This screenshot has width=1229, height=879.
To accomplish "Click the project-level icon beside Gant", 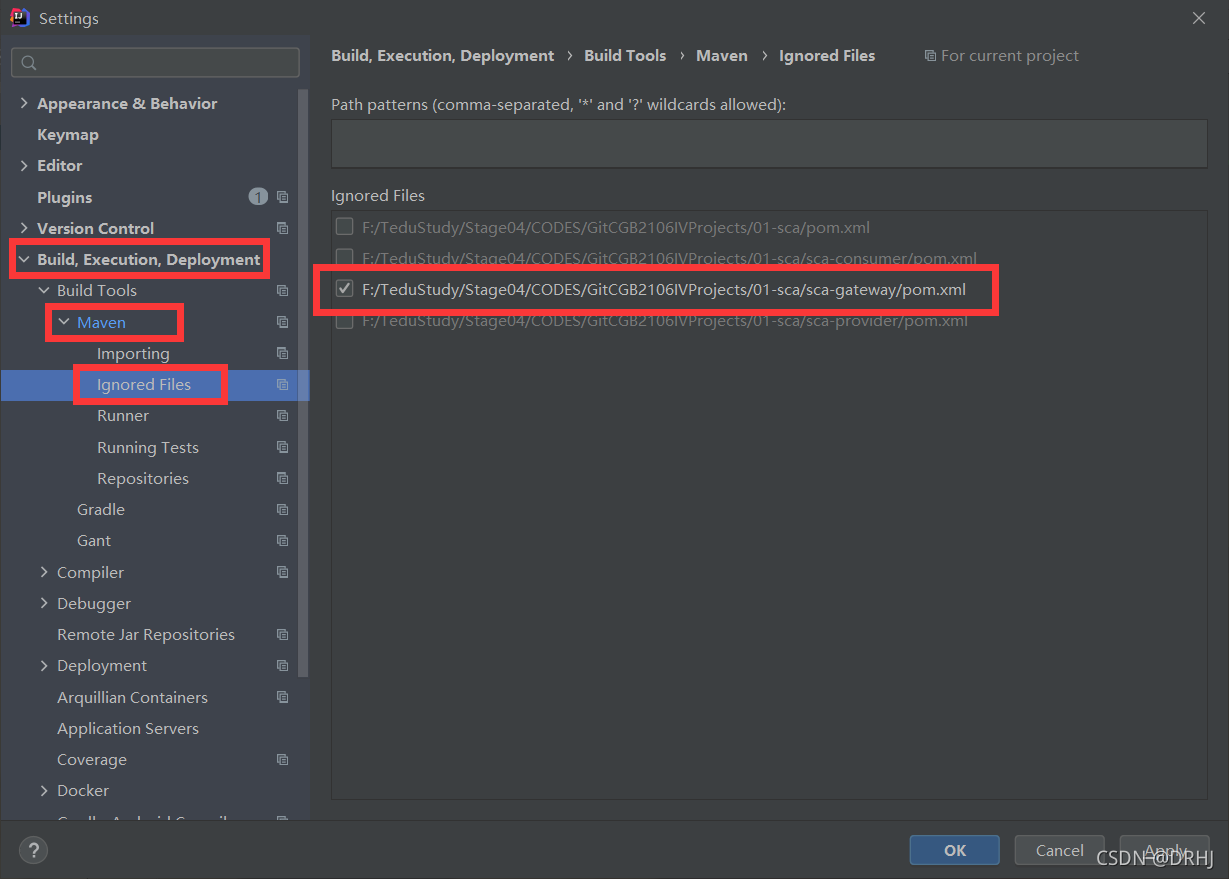I will point(283,541).
